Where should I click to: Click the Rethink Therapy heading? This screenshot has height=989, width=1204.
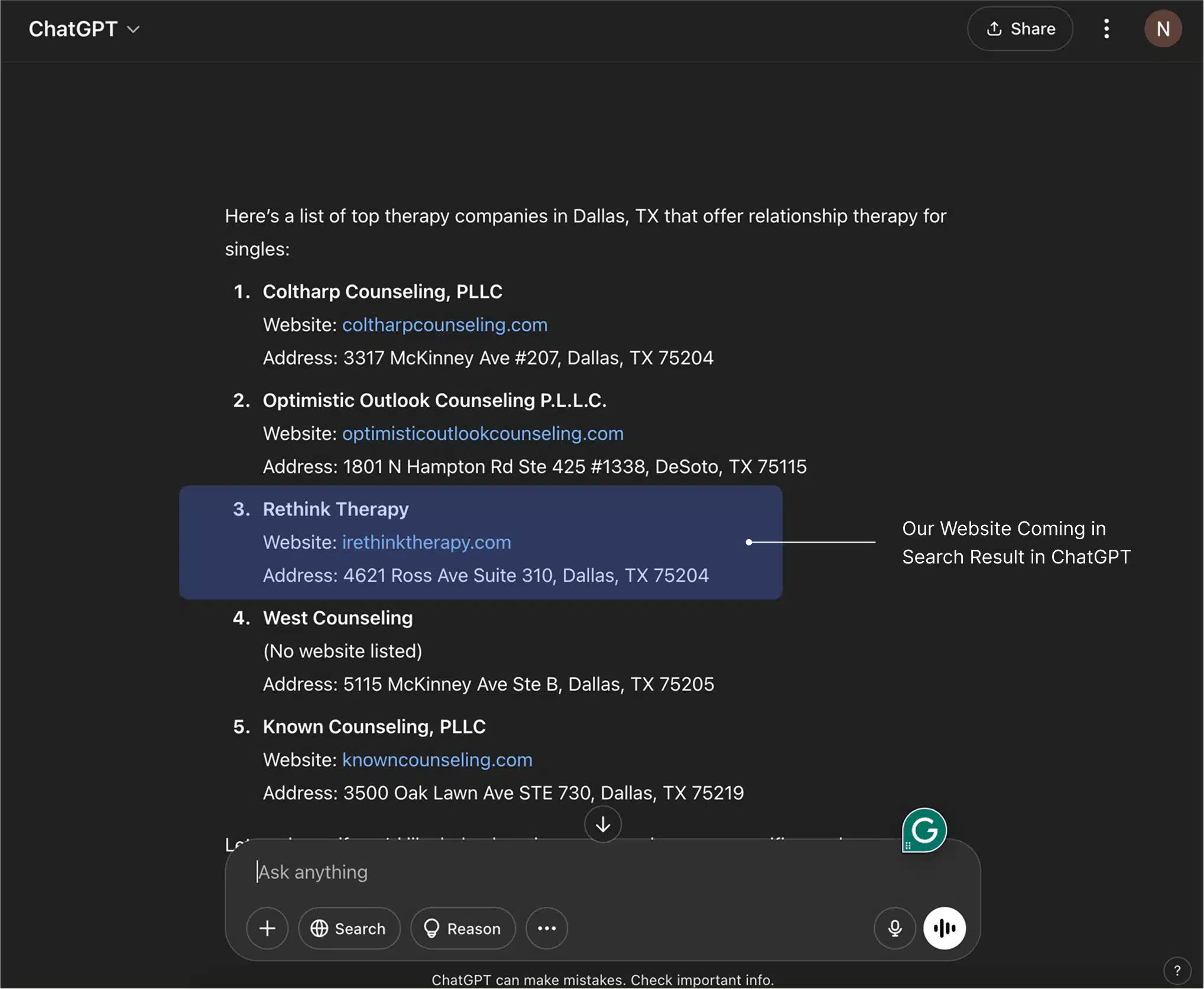click(336, 509)
